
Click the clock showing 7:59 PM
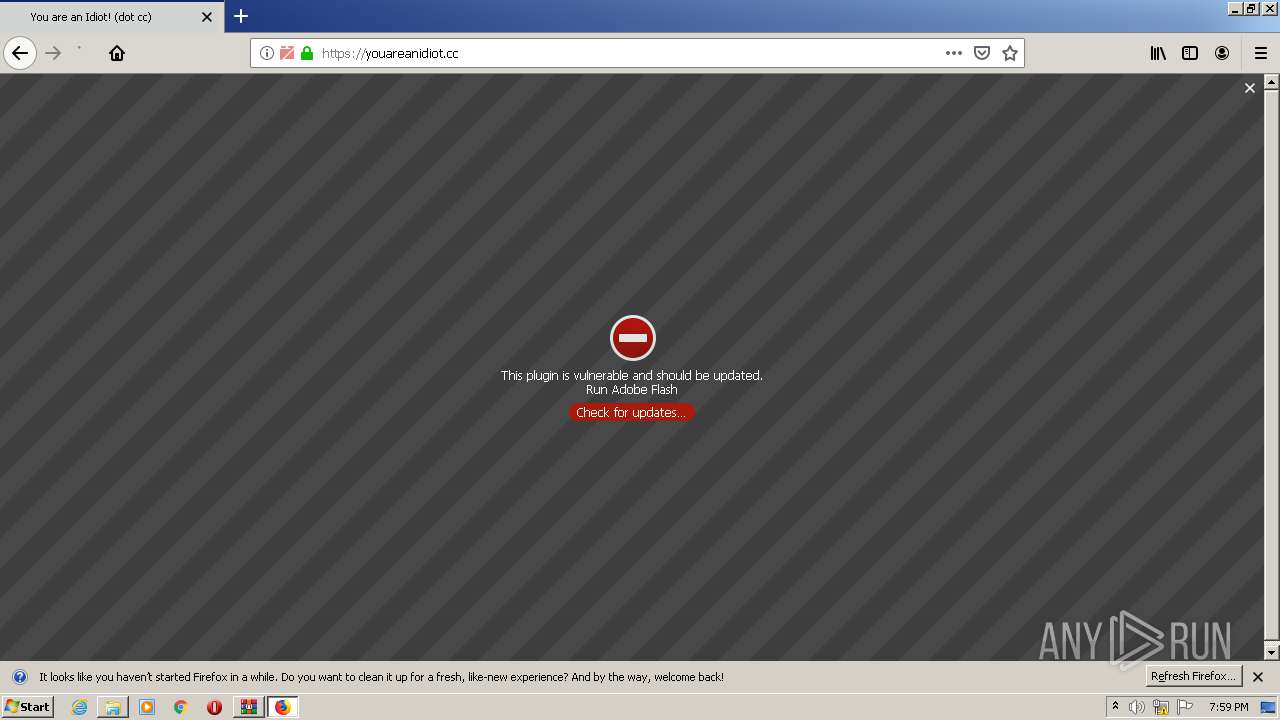[1228, 707]
